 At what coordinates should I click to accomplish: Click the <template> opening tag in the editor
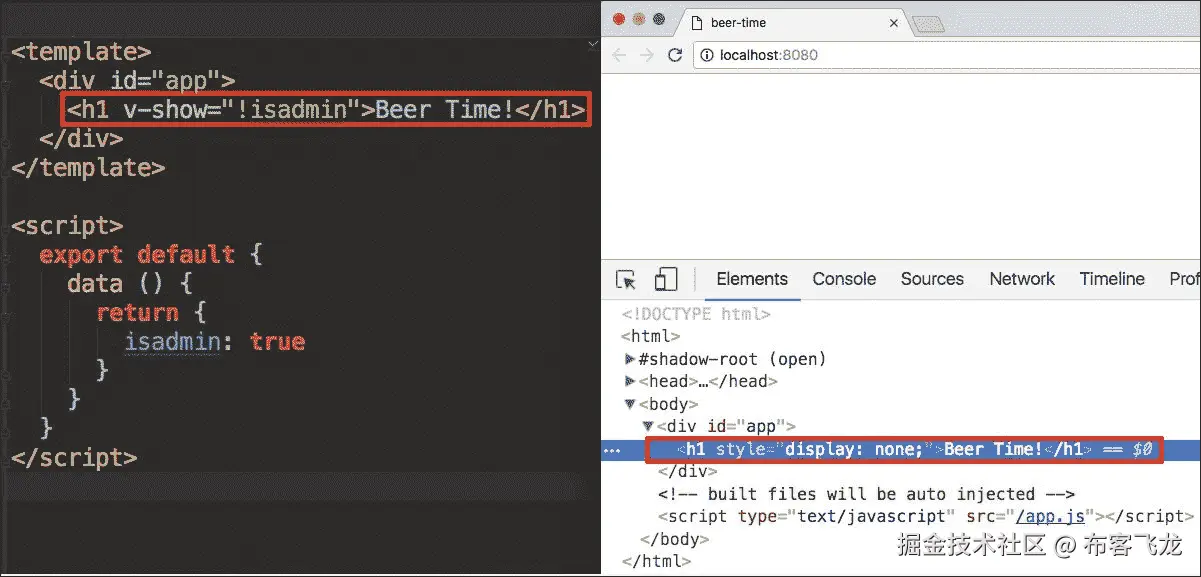coord(81,51)
